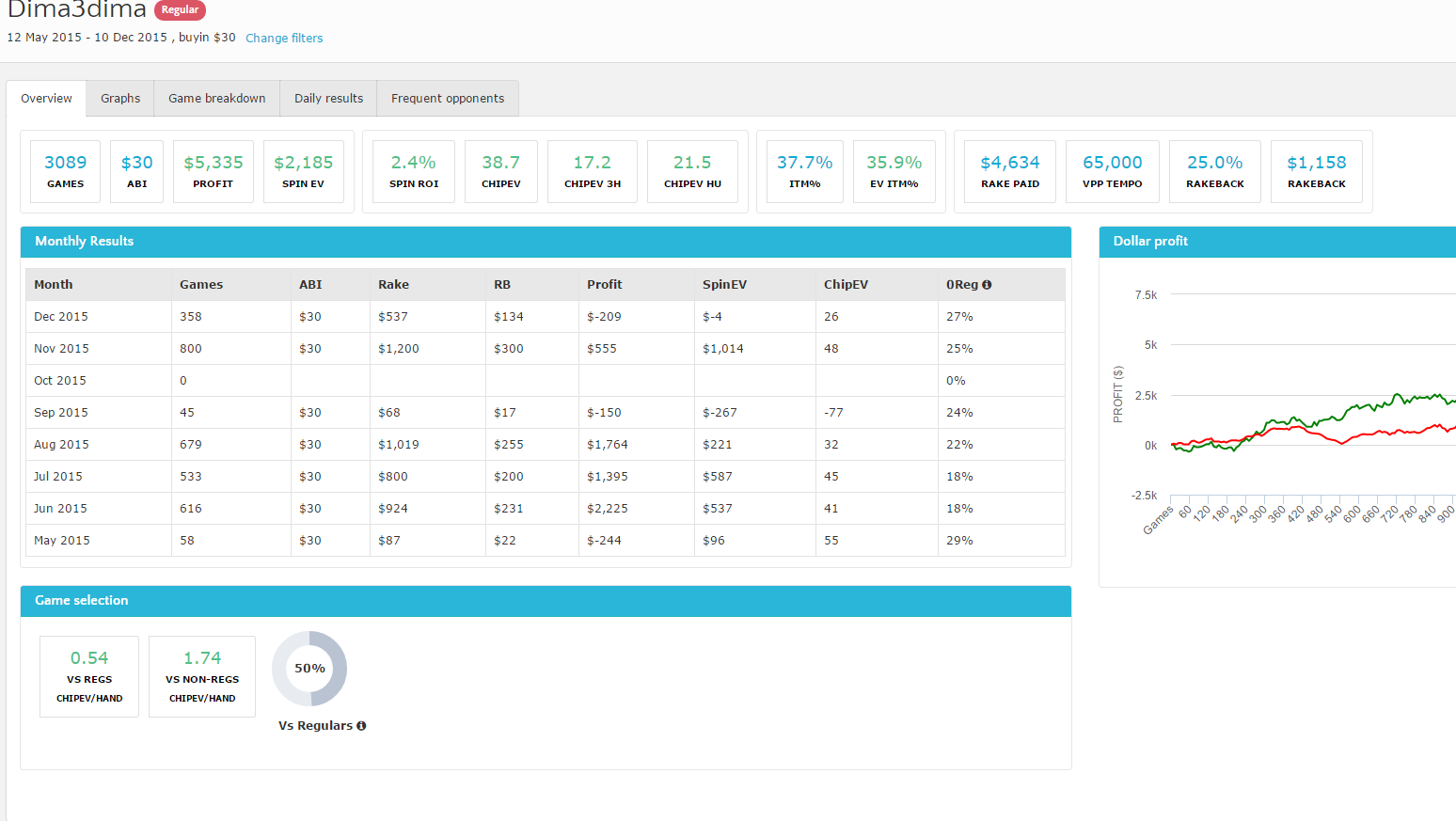
Task: Select the Nov 2015 row
Action: [x=546, y=349]
